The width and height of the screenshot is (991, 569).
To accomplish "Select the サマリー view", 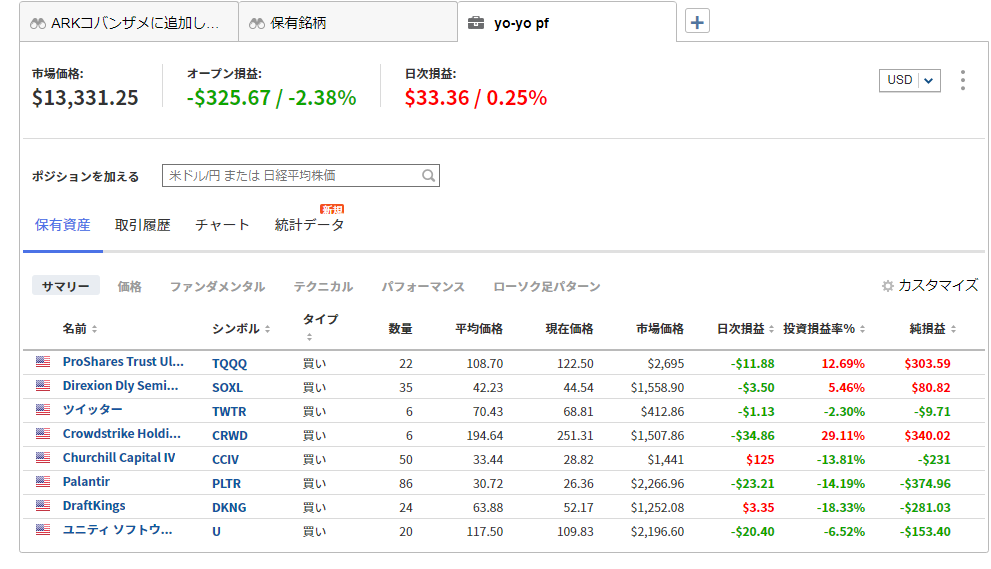I will [x=66, y=286].
